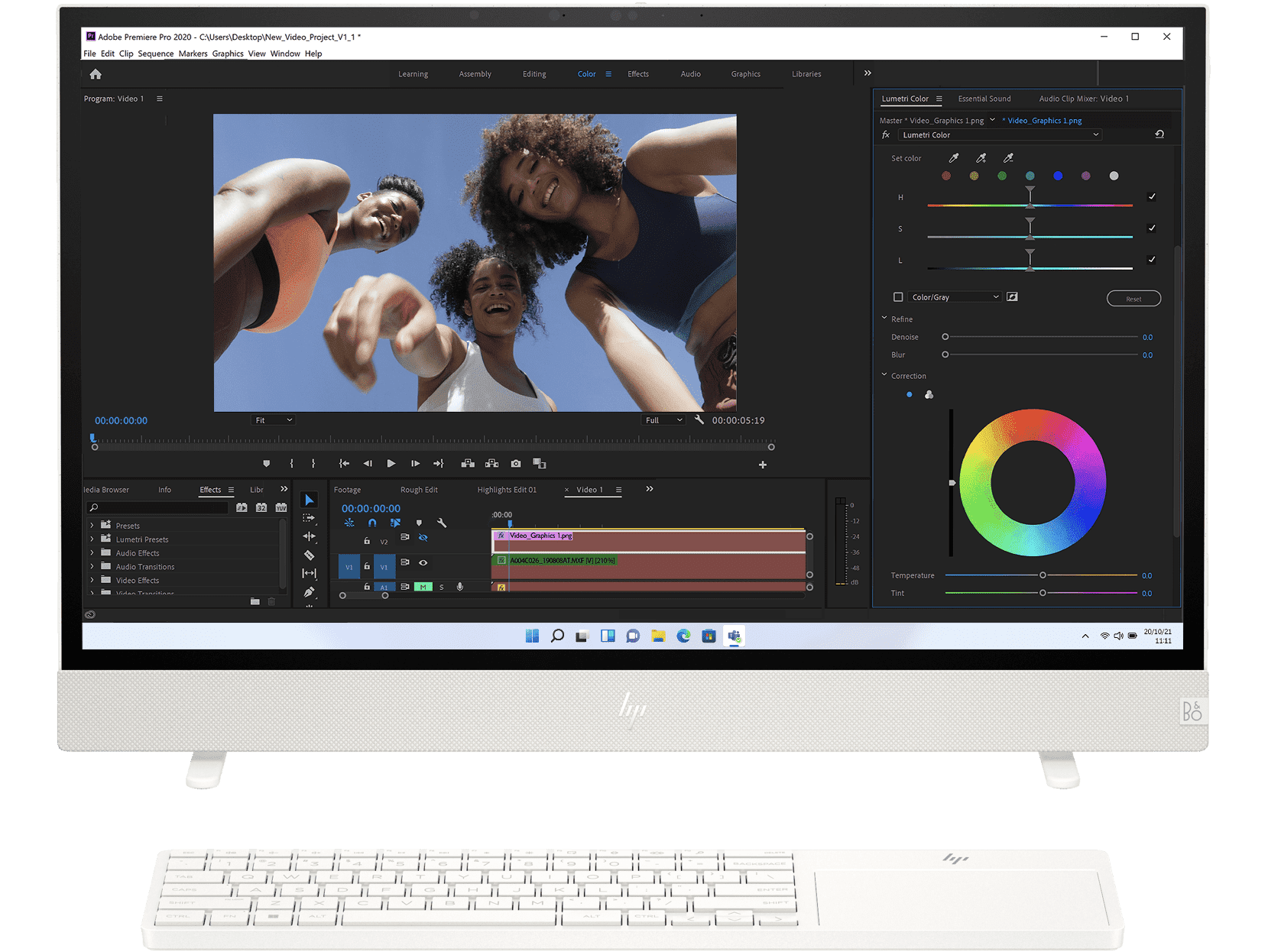The image size is (1268, 952).
Task: Click the Mark In bracket button
Action: click(x=291, y=464)
